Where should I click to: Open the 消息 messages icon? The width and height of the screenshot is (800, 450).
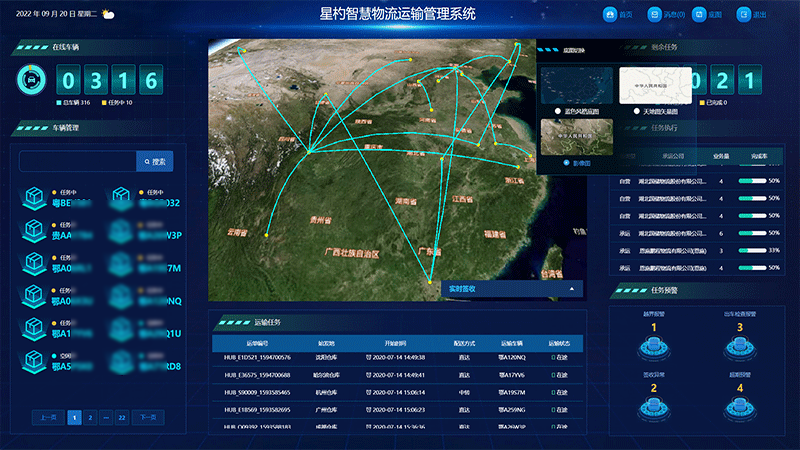pyautogui.click(x=654, y=15)
